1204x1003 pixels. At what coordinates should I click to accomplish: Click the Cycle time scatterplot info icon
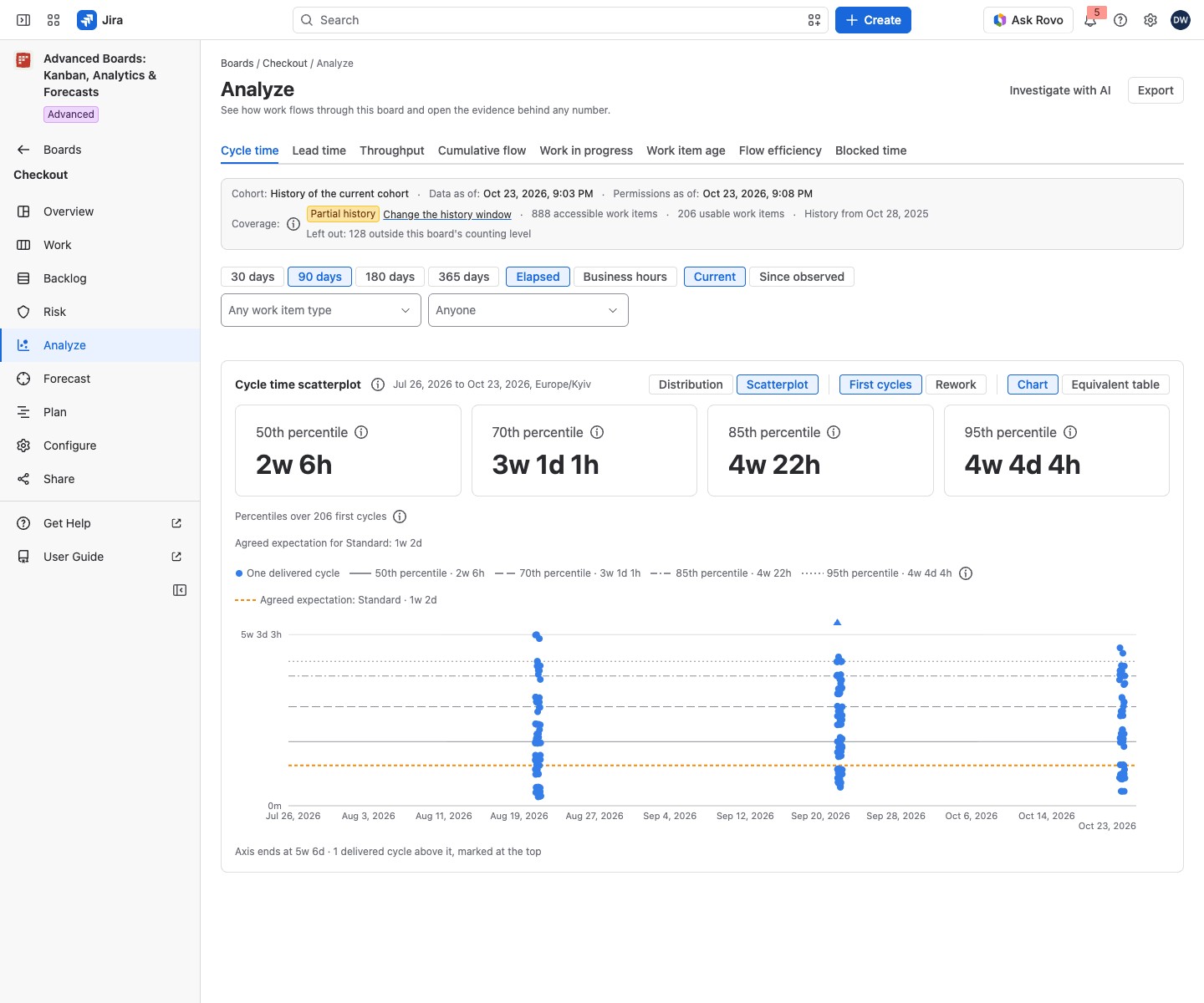[x=378, y=384]
